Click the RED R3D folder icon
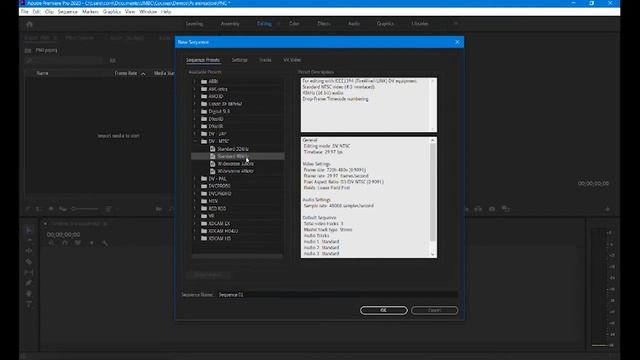This screenshot has height=360, width=640. click(204, 208)
